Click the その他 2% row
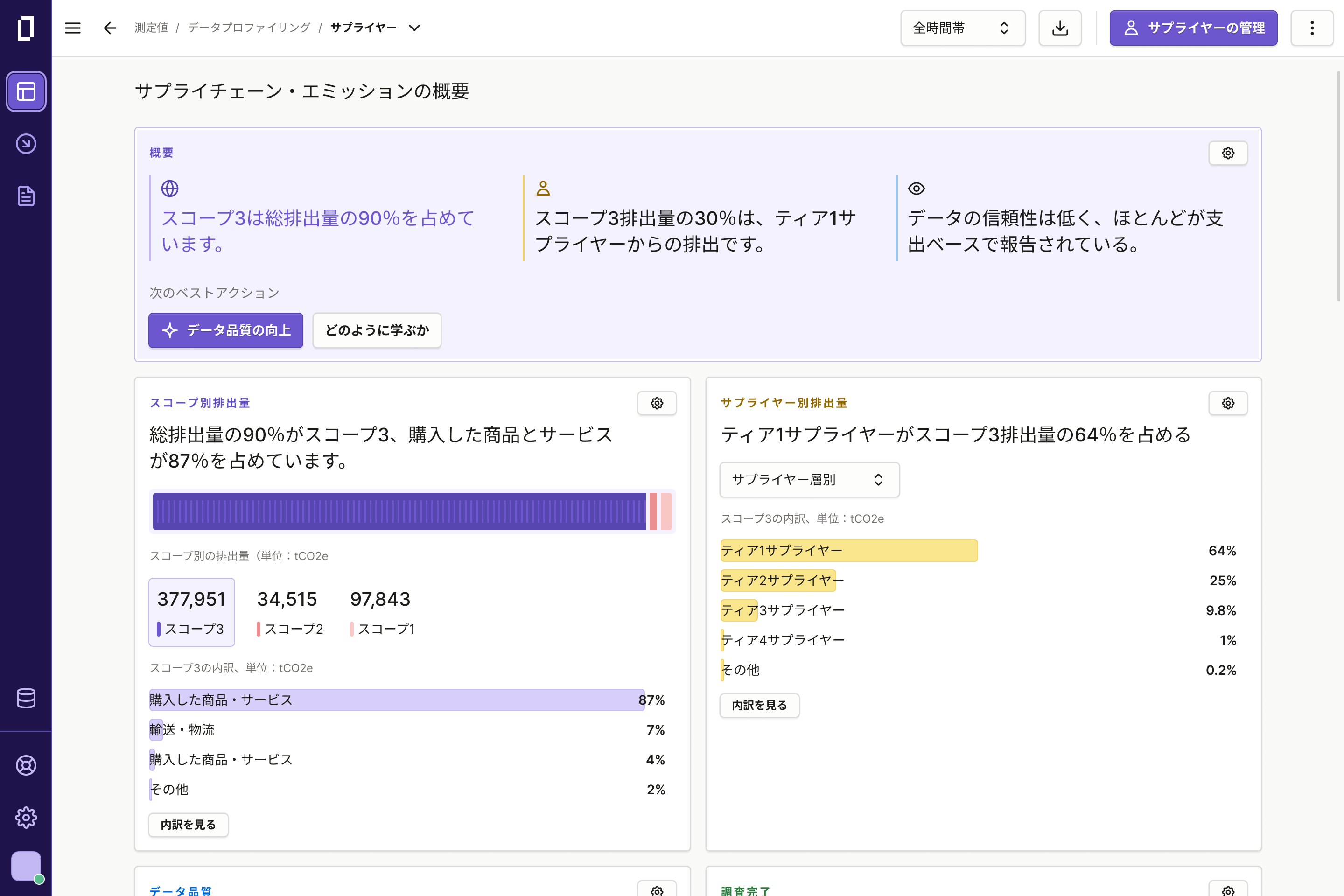The image size is (1344, 896). [407, 789]
